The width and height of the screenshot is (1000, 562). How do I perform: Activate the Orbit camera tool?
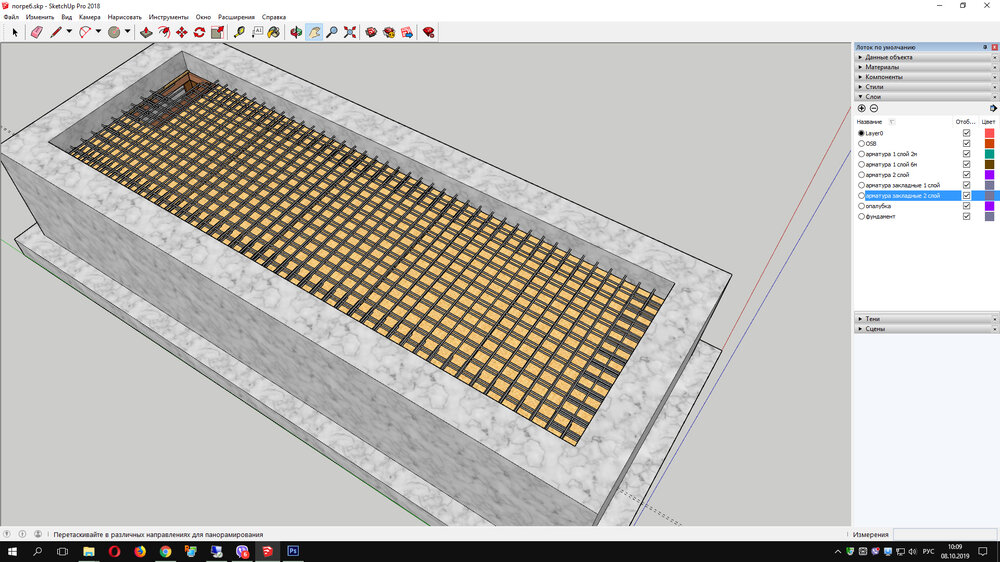coord(296,32)
